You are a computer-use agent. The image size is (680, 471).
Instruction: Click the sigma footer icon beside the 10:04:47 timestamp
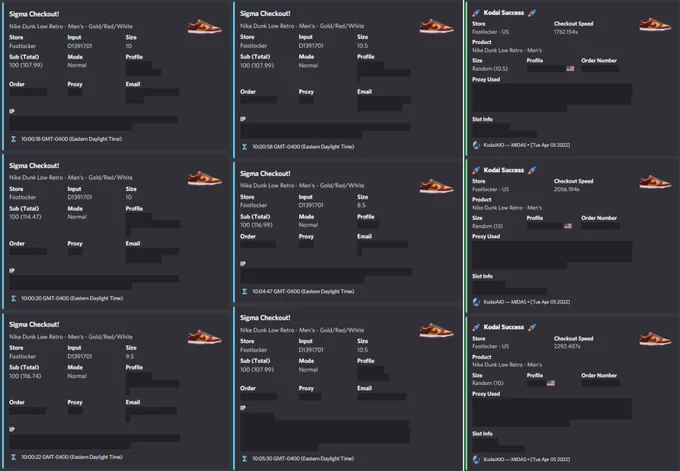click(x=245, y=291)
